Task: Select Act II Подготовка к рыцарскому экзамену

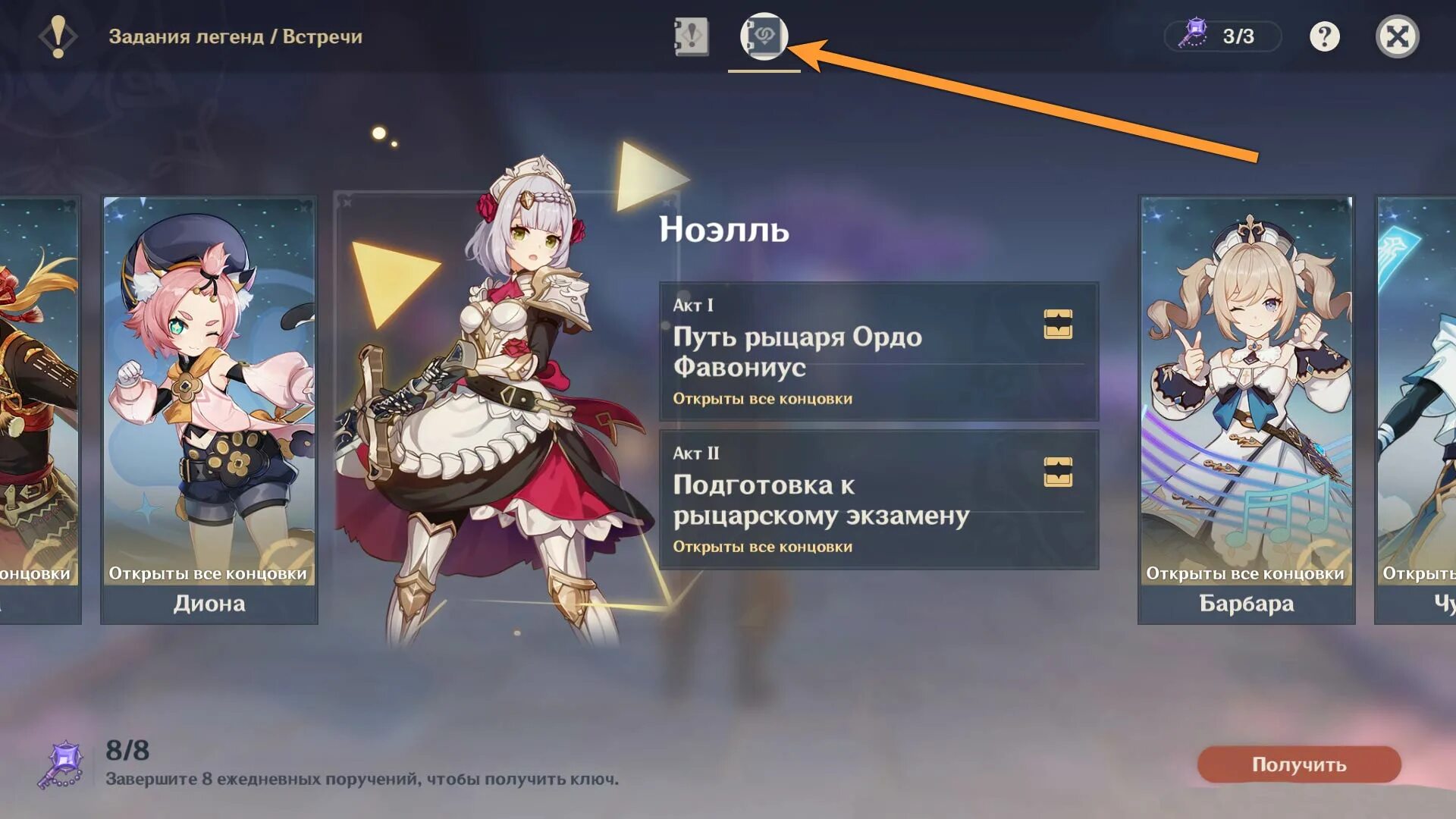Action: (879, 500)
